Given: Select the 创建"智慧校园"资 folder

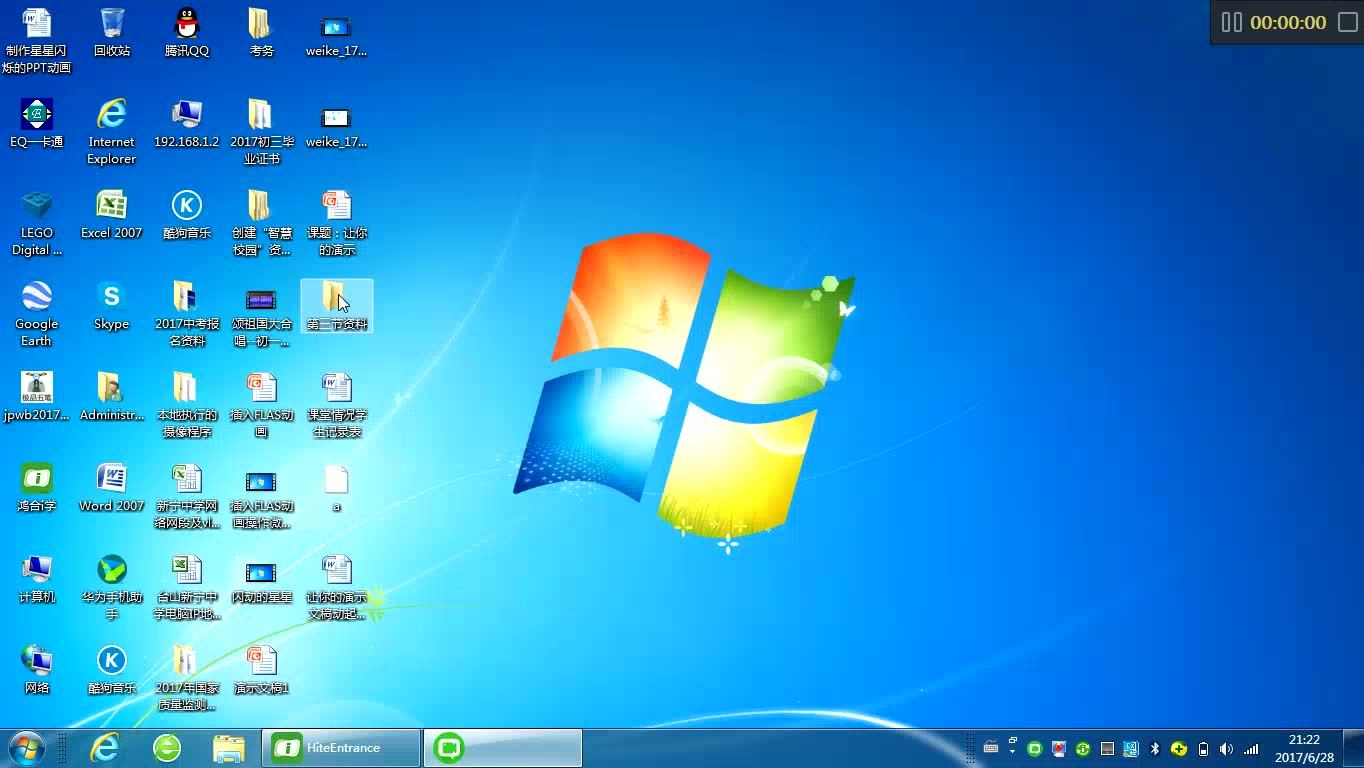Looking at the screenshot, I should 261,223.
